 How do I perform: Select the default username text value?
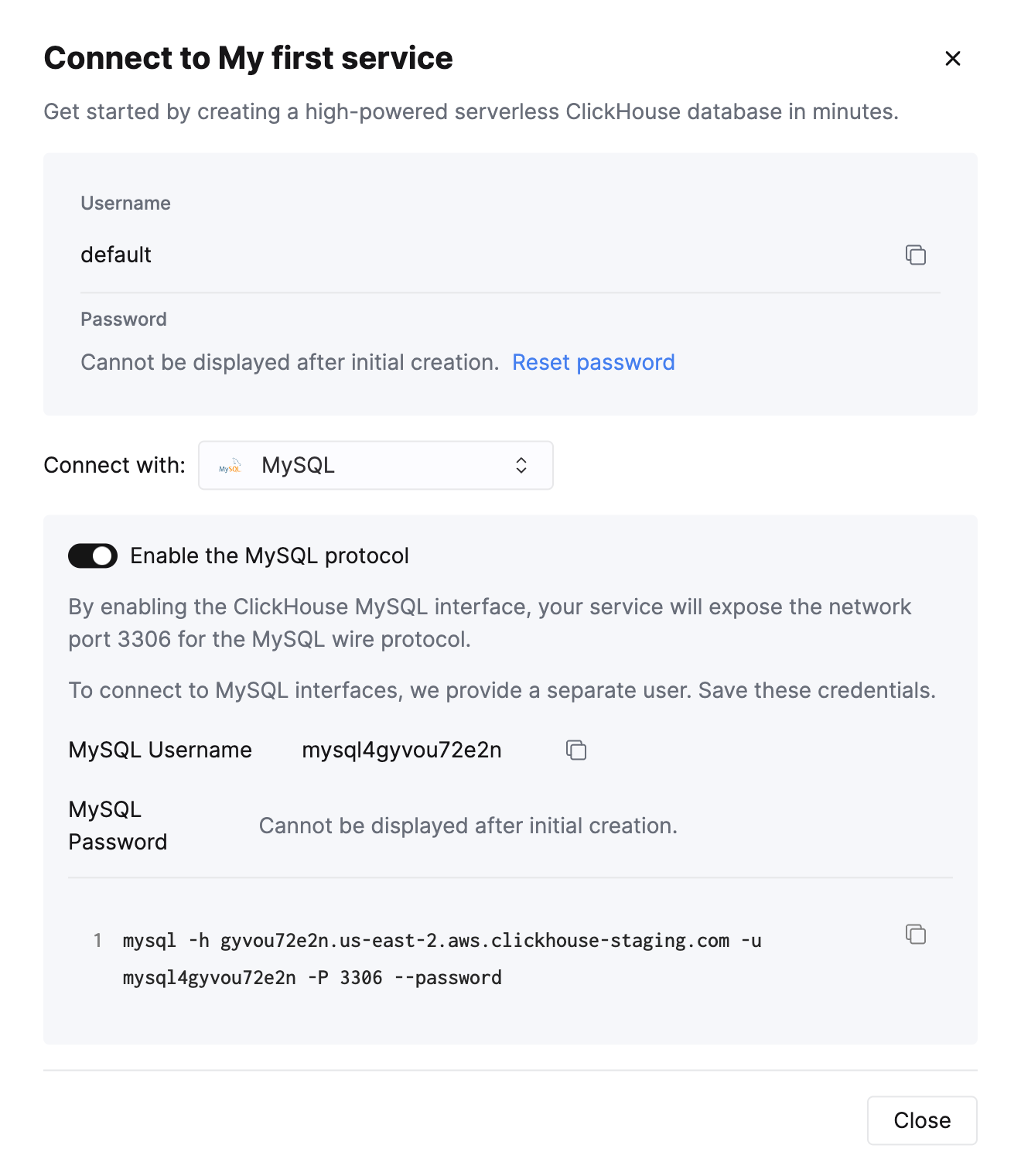[116, 255]
